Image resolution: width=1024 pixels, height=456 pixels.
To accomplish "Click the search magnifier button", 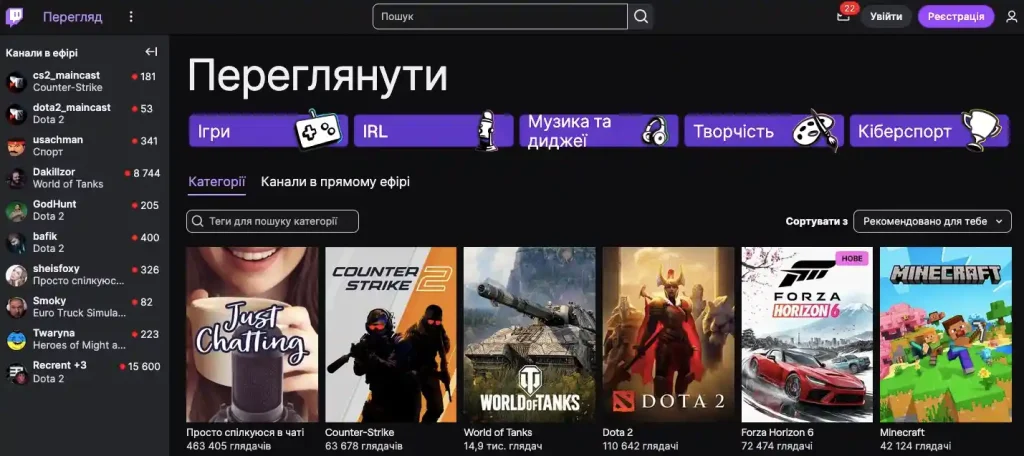I will pyautogui.click(x=641, y=16).
